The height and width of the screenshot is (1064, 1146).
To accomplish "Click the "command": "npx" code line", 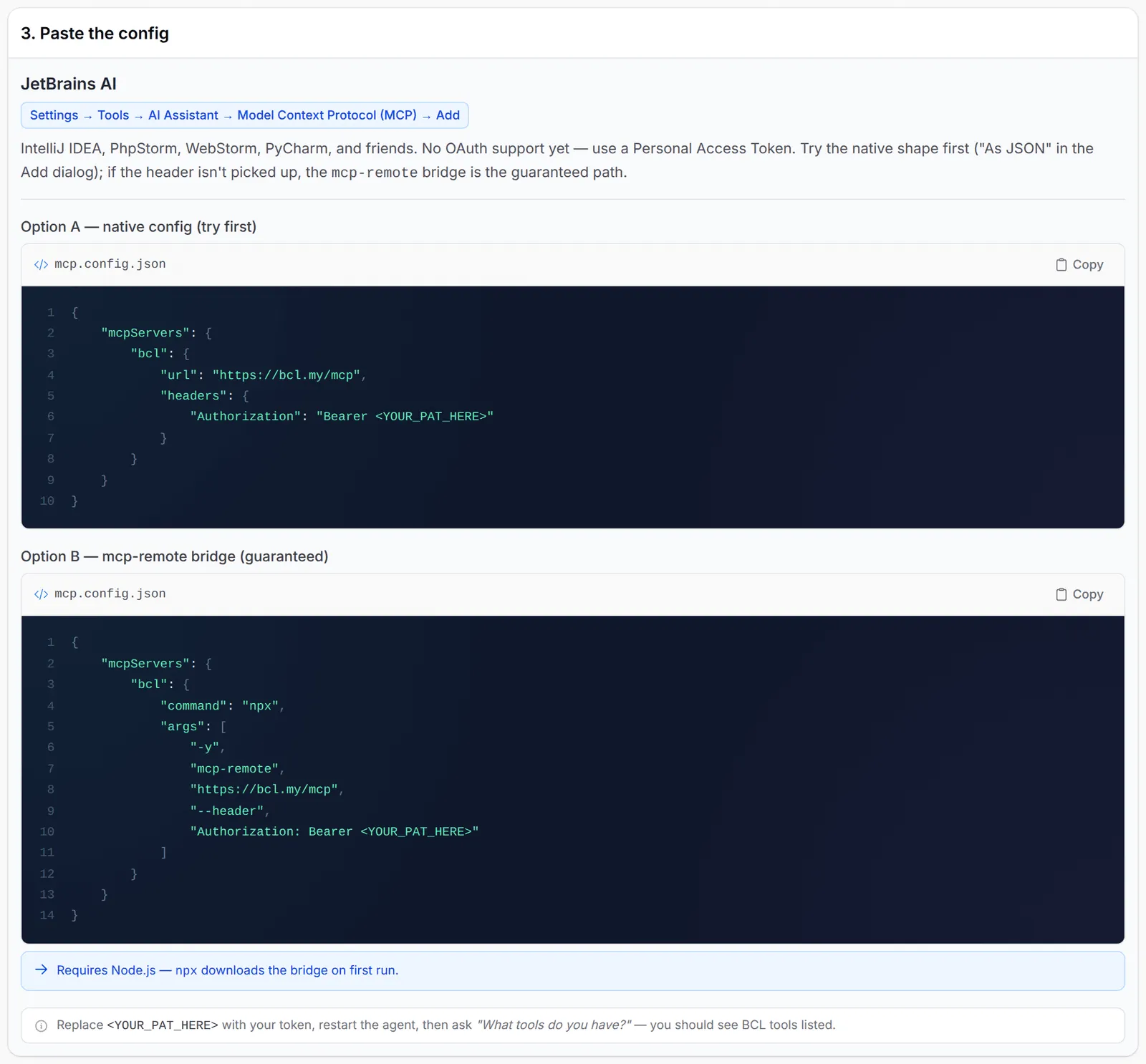I will [223, 706].
